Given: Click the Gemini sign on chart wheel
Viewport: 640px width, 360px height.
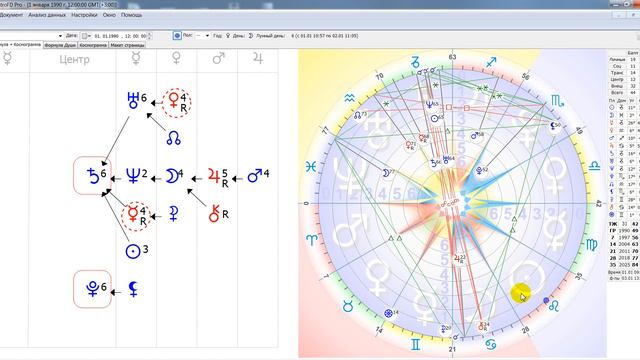Looking at the screenshot, I should 415,345.
